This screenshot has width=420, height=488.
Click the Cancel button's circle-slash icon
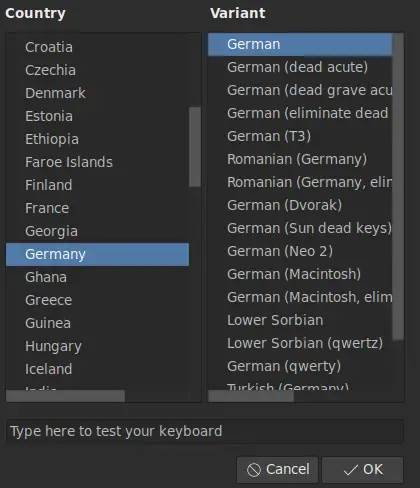(254, 470)
